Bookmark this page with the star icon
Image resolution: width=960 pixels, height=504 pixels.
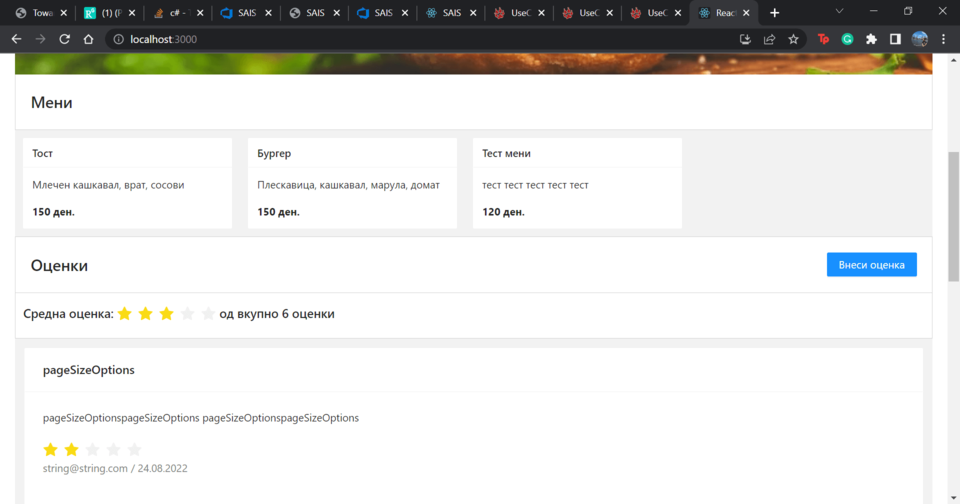[x=793, y=39]
